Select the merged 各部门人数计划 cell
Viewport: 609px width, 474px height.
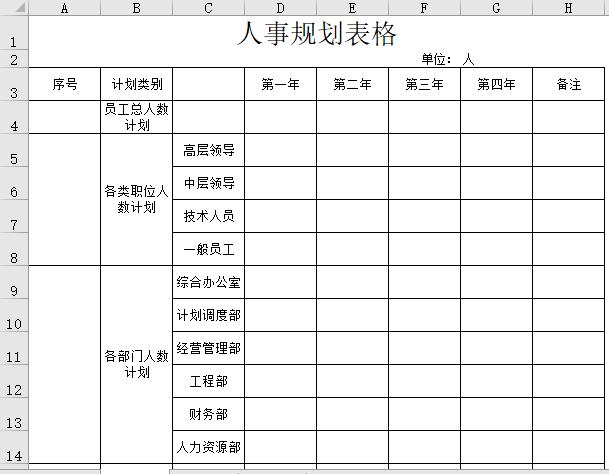tap(136, 364)
